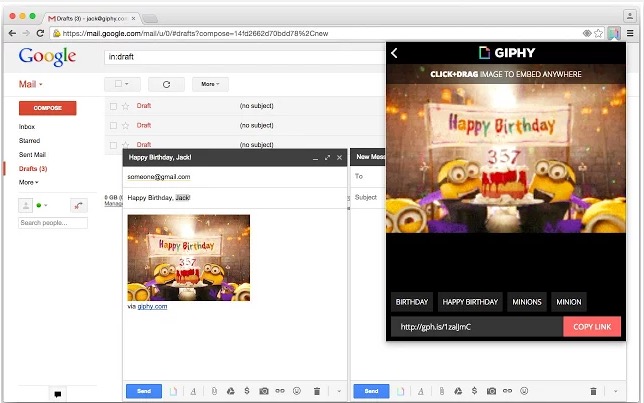Click the Search people field
Screen dimensions: 644x403
(53, 223)
